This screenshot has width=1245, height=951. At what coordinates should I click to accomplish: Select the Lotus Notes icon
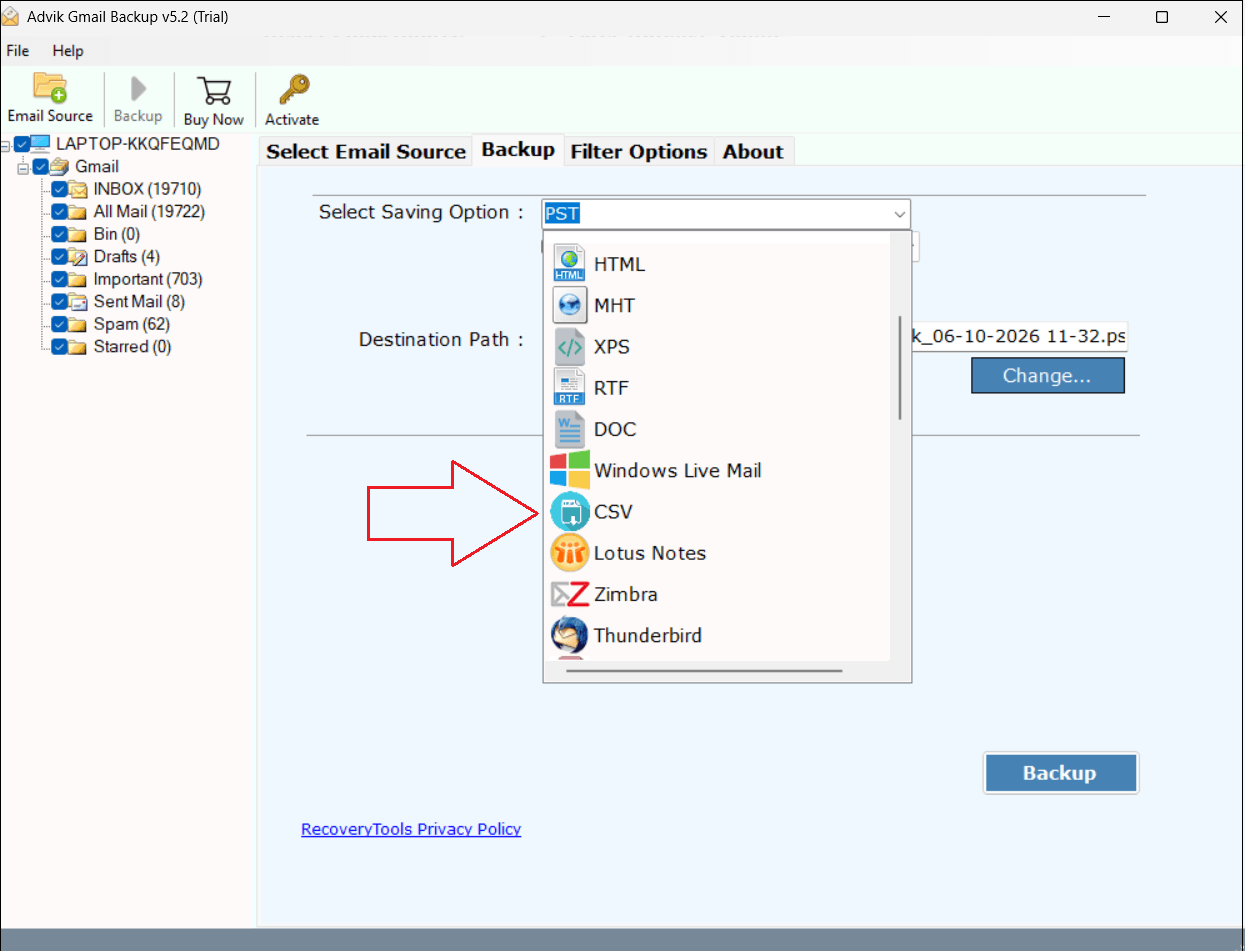click(x=570, y=553)
